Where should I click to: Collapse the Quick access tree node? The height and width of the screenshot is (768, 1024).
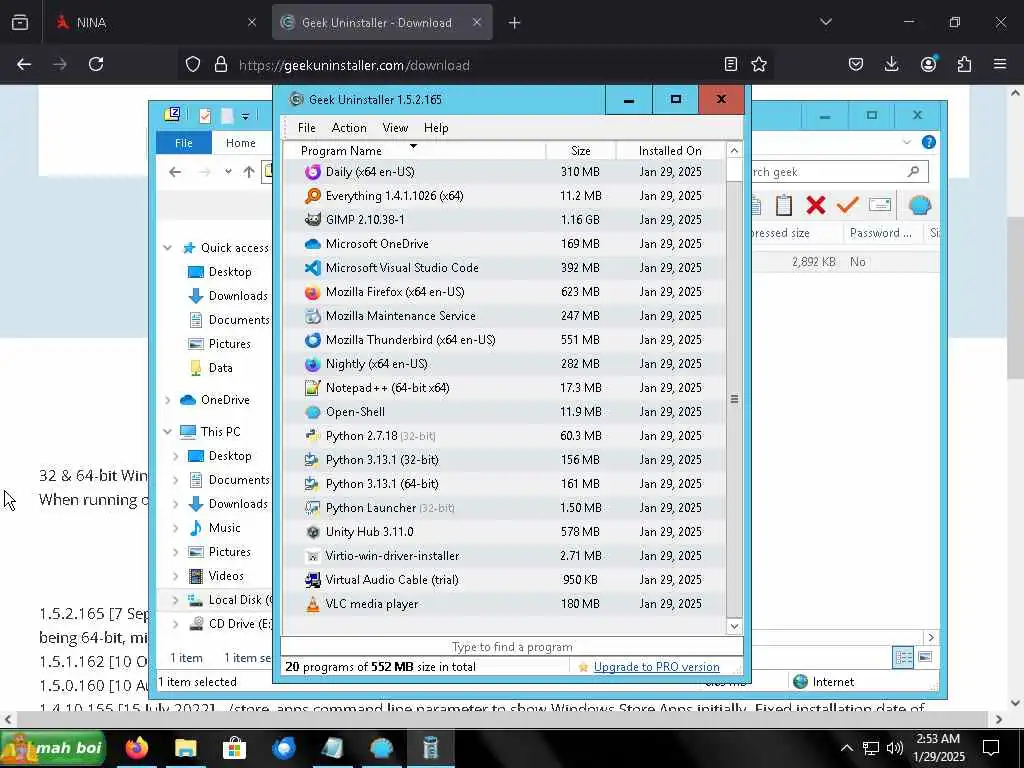point(168,248)
